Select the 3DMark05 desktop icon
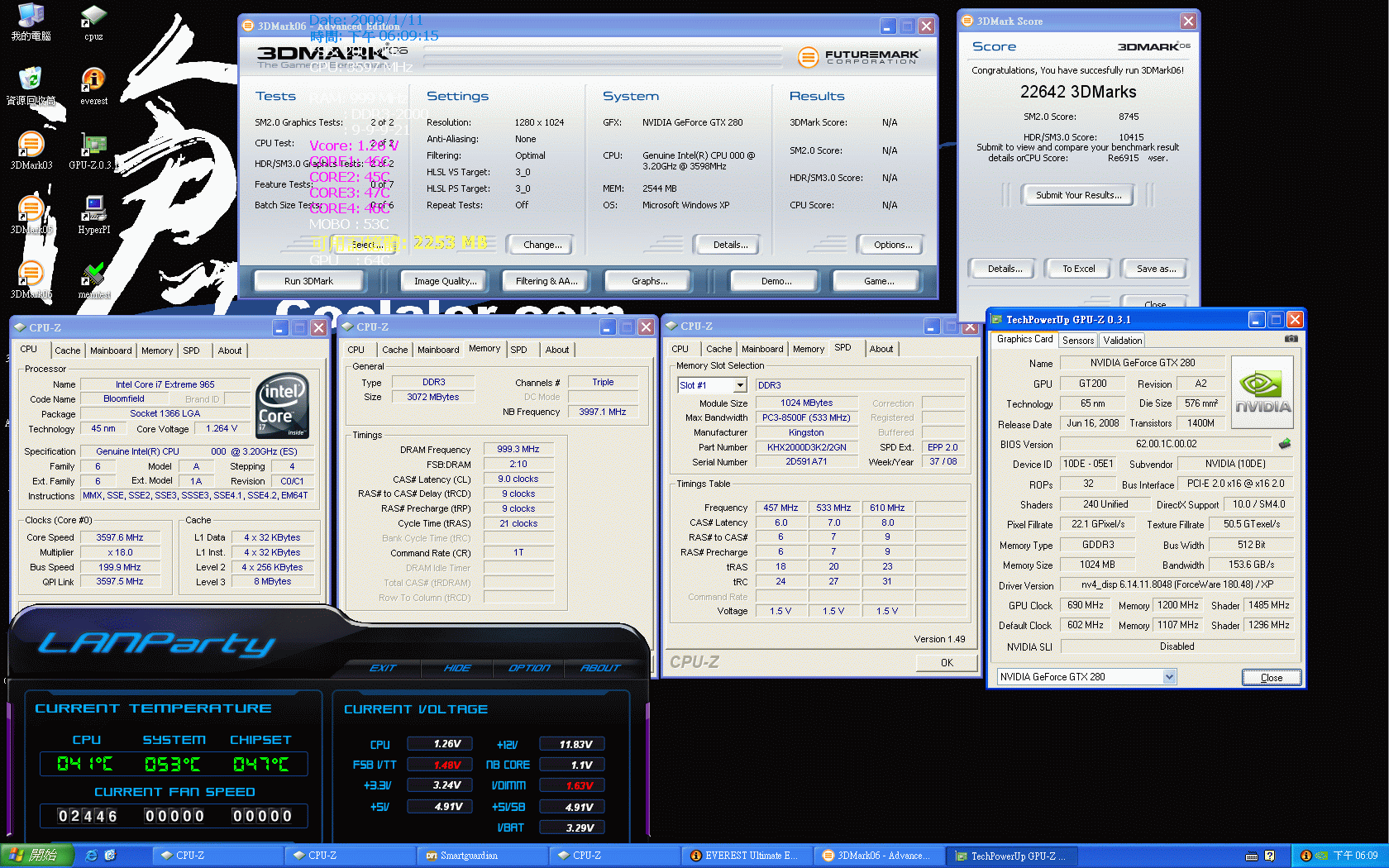This screenshot has height=868, width=1389. [31, 215]
